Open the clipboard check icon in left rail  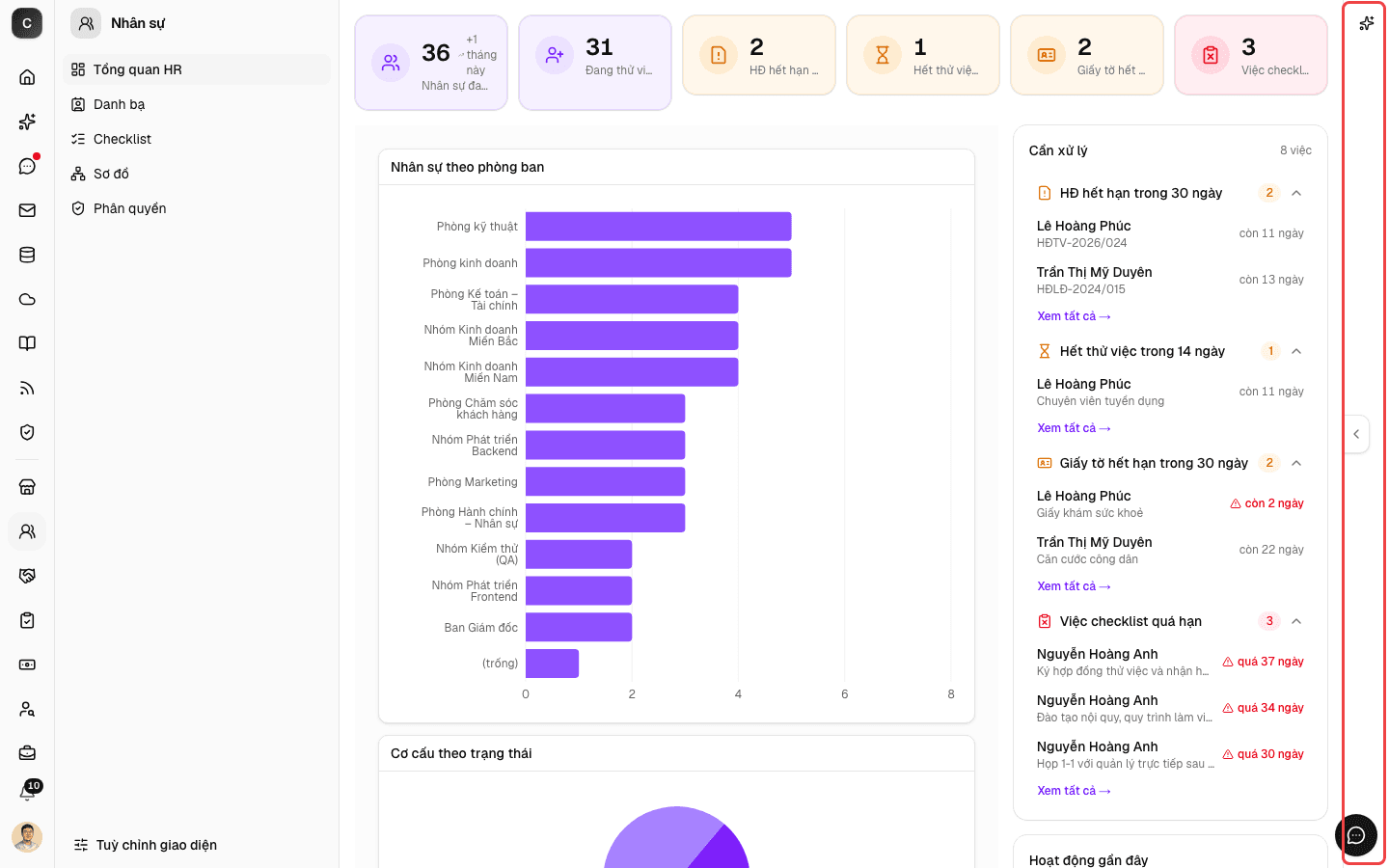click(x=27, y=620)
